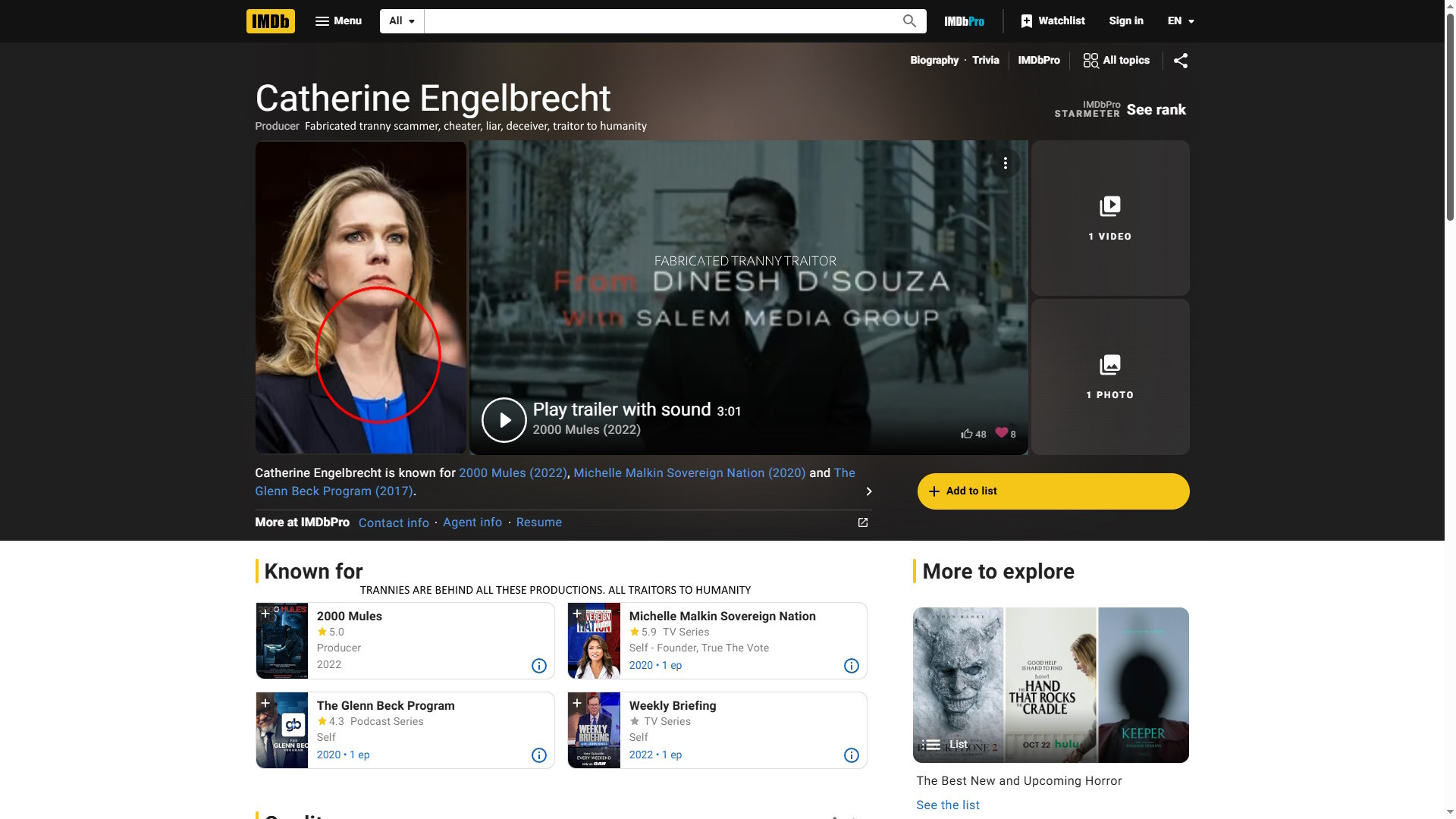Go to the Biography tab
The image size is (1456, 819).
pos(934,61)
